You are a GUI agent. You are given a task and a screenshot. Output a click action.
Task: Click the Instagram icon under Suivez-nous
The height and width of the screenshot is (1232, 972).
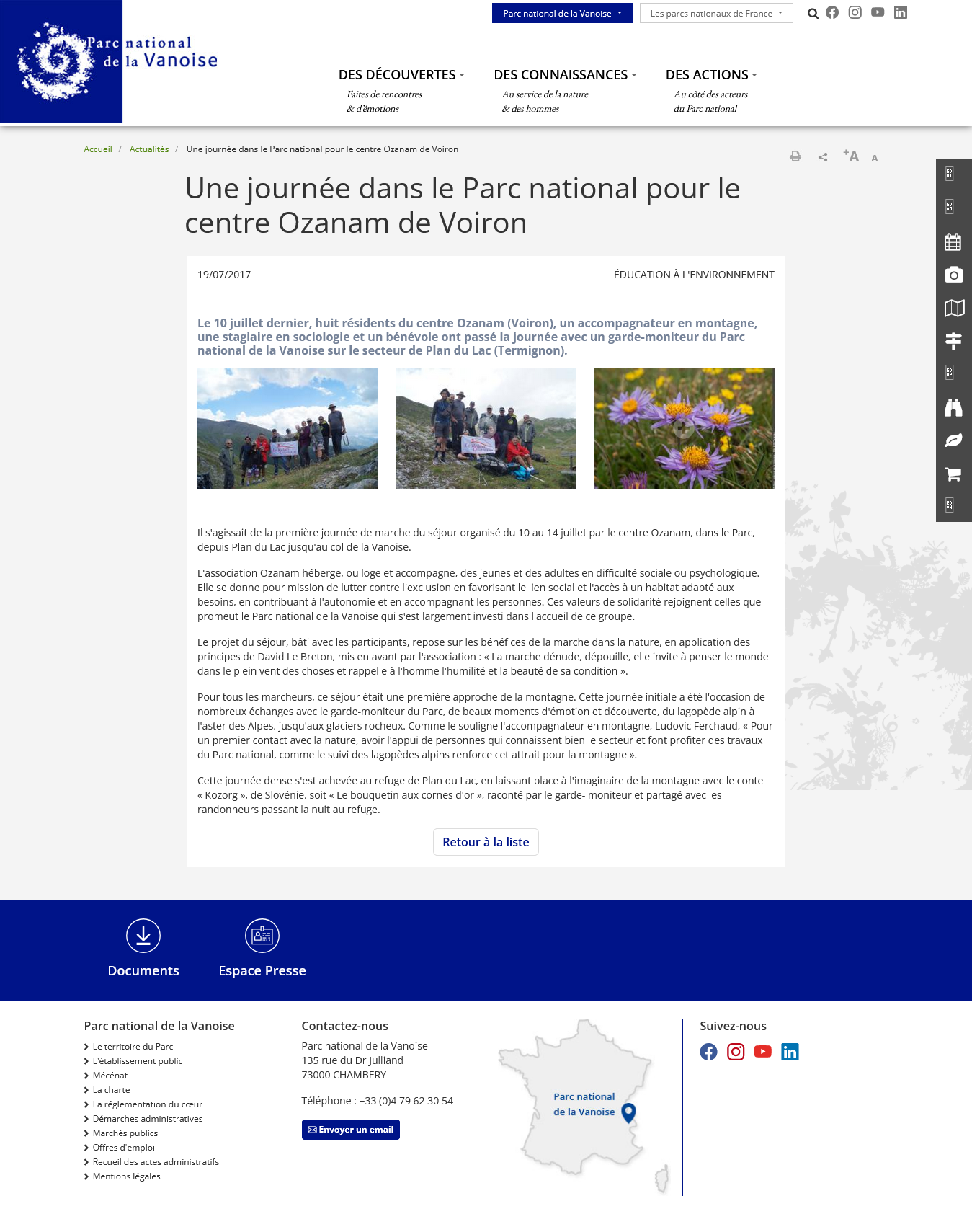(735, 1052)
